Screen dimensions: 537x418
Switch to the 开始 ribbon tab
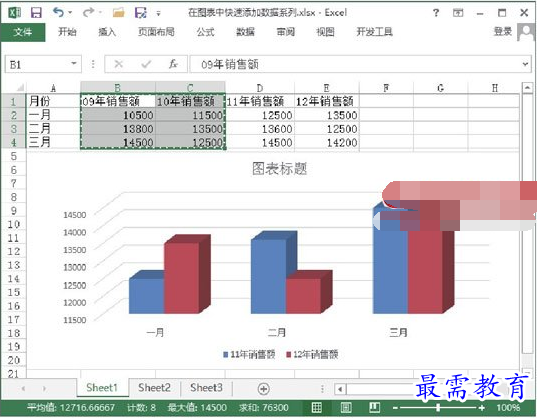67,32
